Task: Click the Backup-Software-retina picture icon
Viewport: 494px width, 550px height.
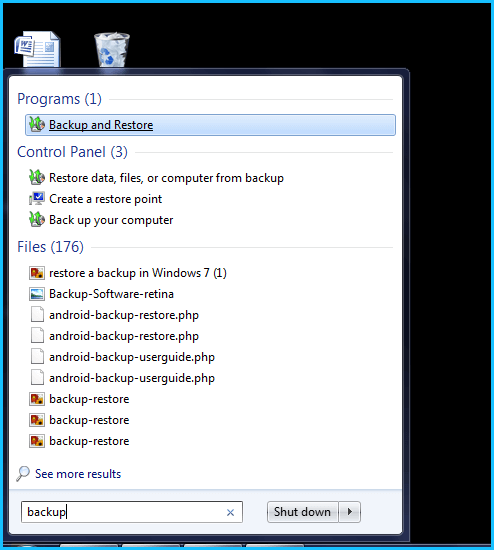Action: [37, 294]
